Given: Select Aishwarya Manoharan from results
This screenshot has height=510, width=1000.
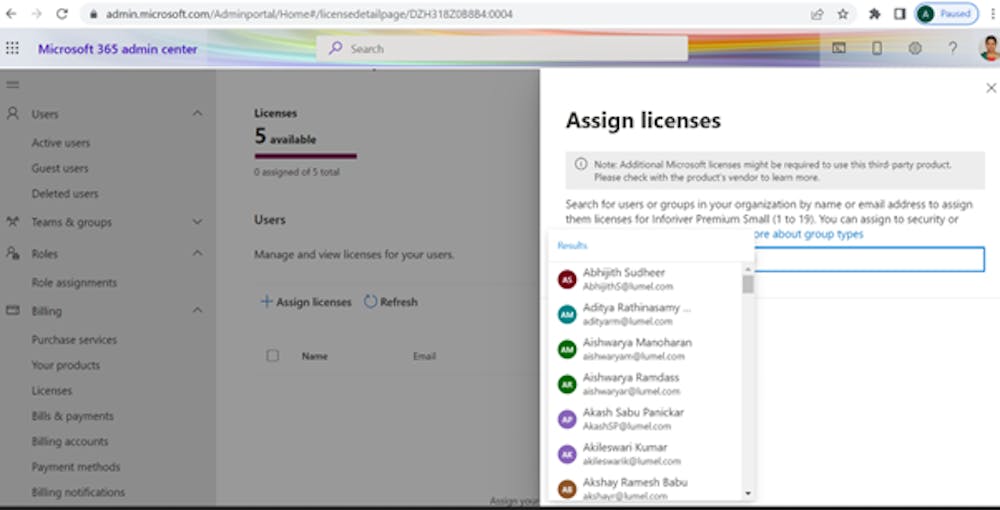Looking at the screenshot, I should coord(644,349).
